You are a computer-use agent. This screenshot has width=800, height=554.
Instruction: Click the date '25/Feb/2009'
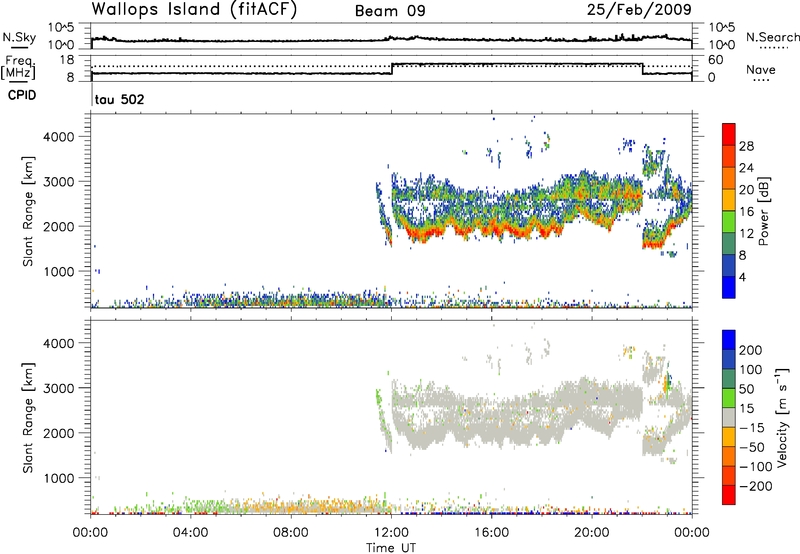tap(639, 10)
